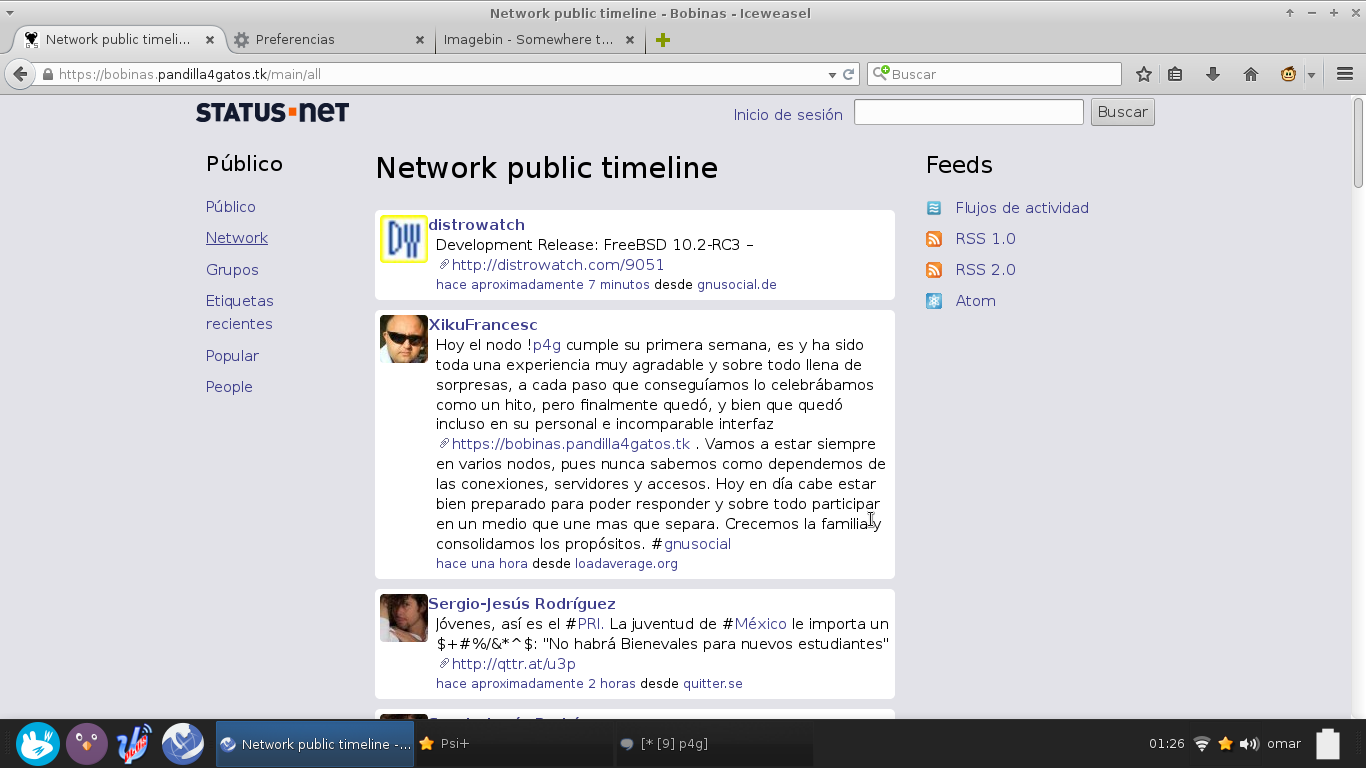Click the RSS 1.0 orange feed icon
This screenshot has width=1366, height=768.
[934, 239]
